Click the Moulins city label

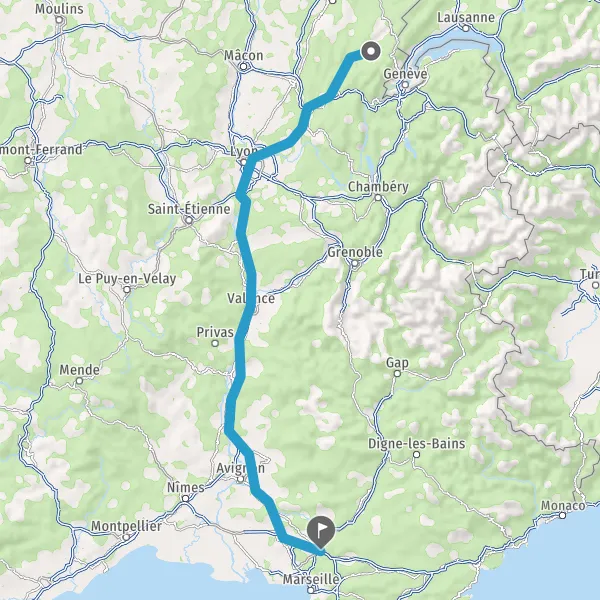(59, 9)
